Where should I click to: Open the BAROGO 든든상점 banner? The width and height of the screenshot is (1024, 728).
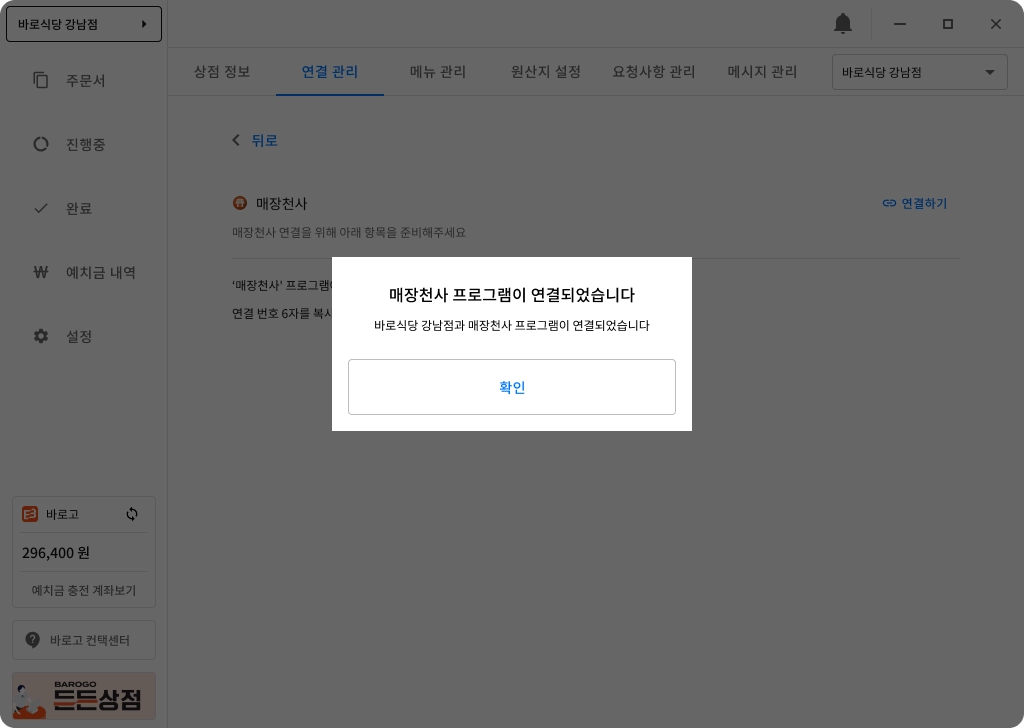84,696
